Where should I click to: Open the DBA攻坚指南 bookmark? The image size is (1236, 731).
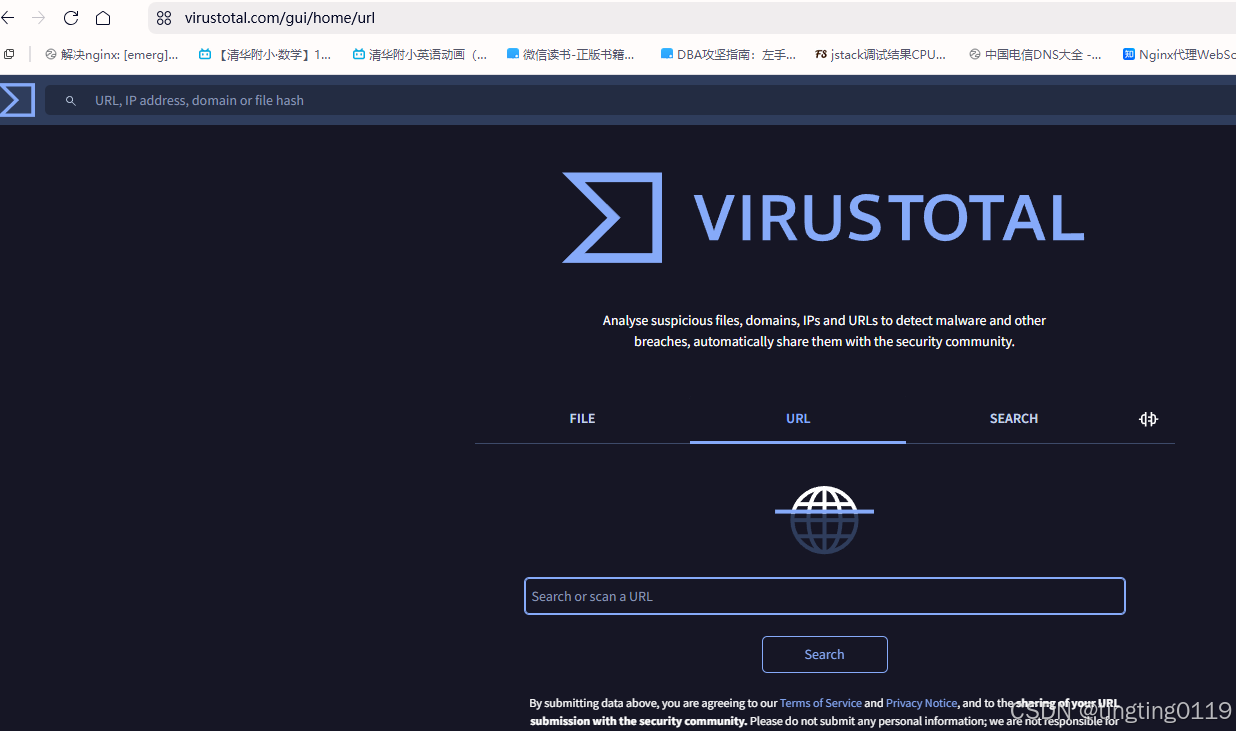pyautogui.click(x=729, y=55)
